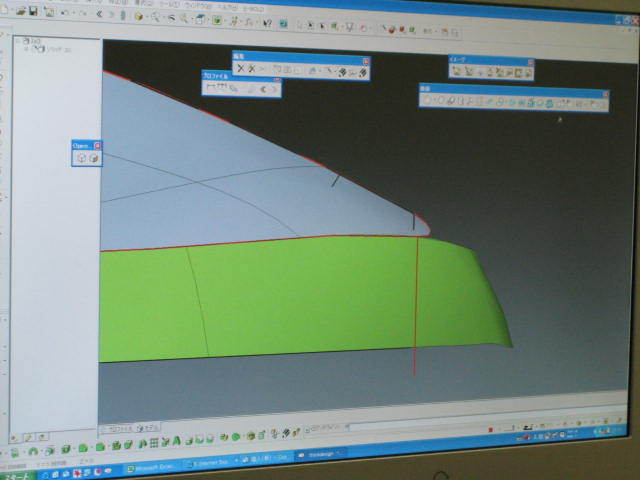
Task: Select the child item under the tree root
Action: click(51, 49)
